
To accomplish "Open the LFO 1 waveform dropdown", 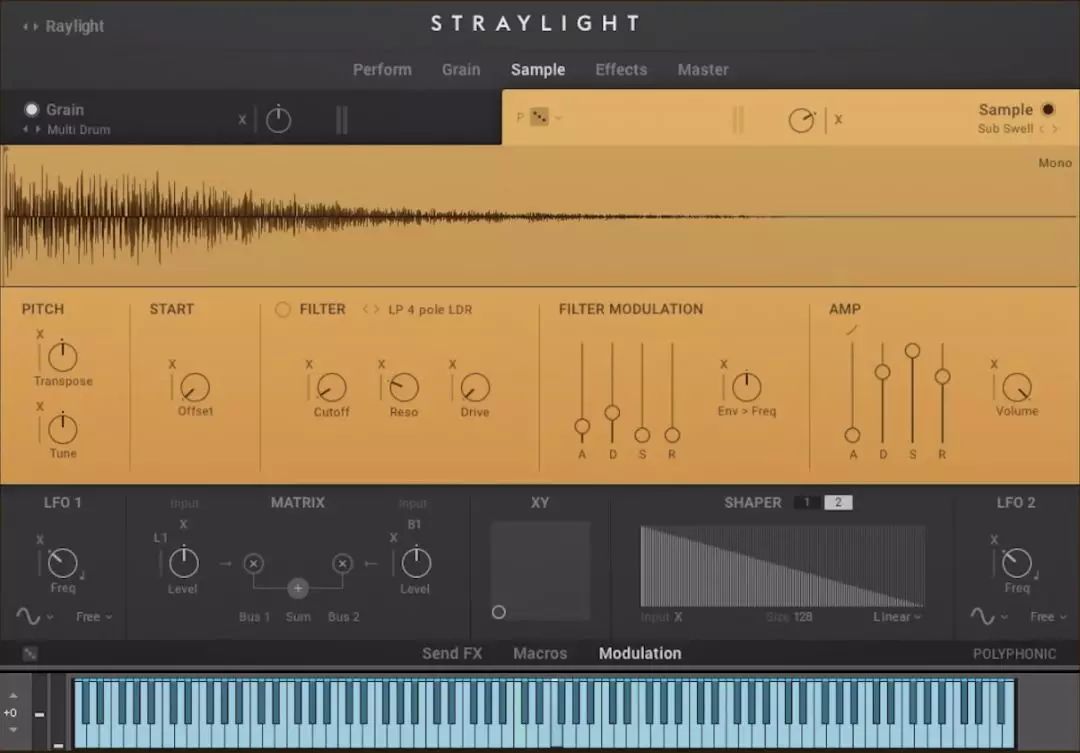I will (x=34, y=616).
